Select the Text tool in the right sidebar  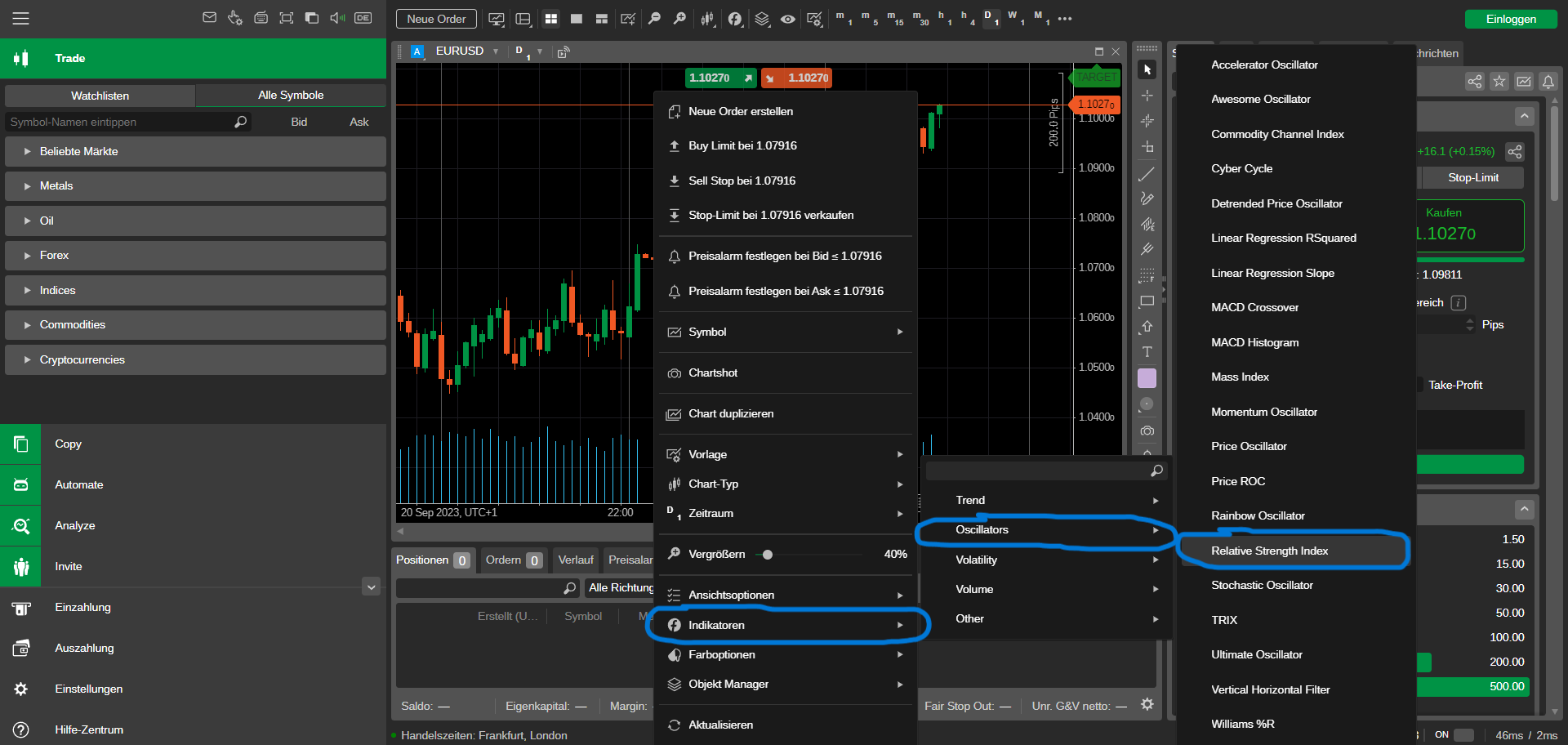click(x=1147, y=352)
